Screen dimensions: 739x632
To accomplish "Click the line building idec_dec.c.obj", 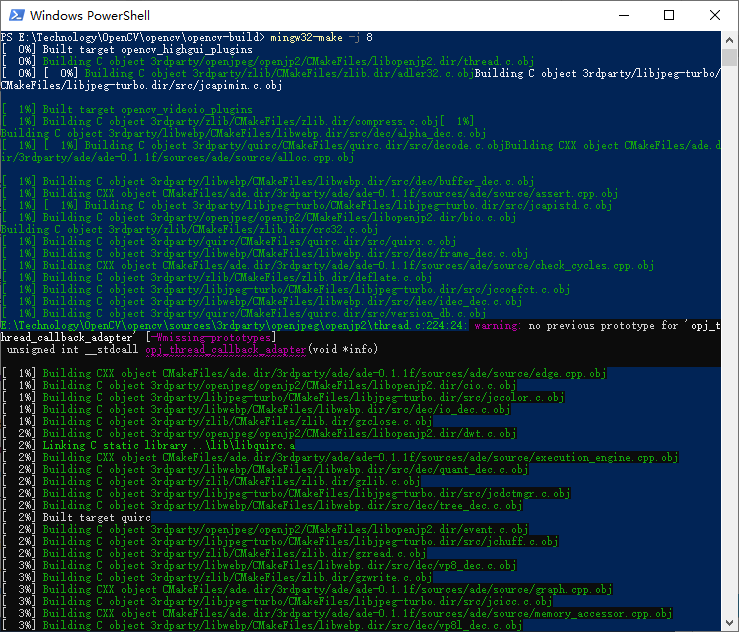I will pos(262,302).
